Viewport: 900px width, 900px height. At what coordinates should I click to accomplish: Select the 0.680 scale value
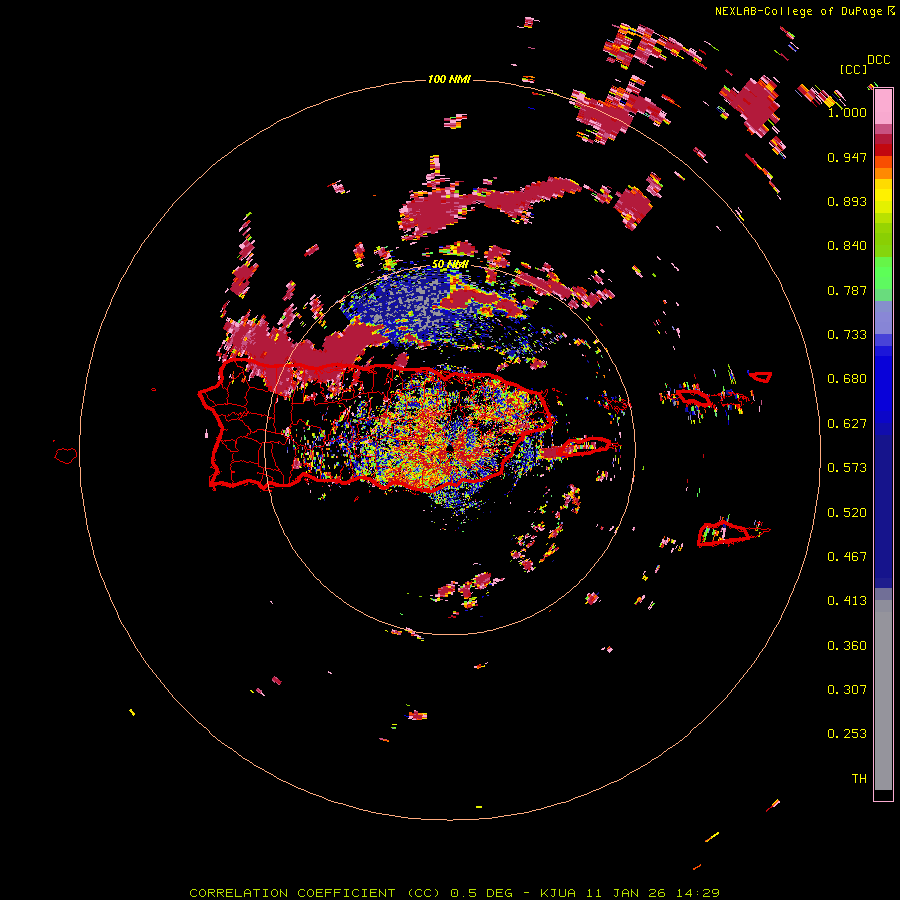pyautogui.click(x=847, y=379)
